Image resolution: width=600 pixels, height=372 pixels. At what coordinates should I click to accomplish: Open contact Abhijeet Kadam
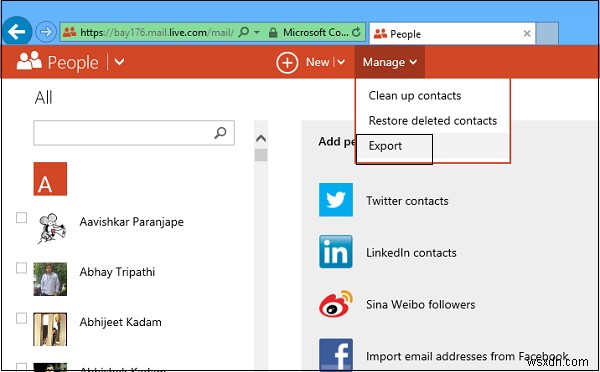click(121, 322)
